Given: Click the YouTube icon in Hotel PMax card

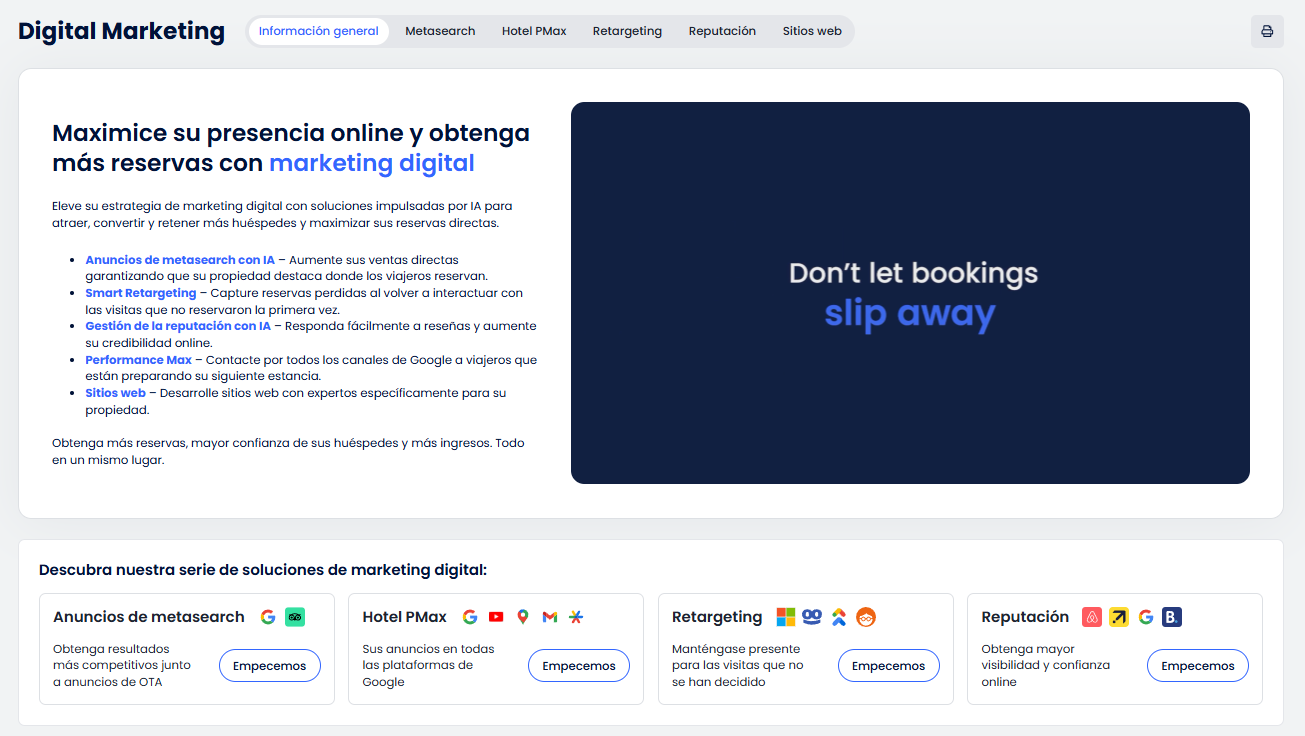Looking at the screenshot, I should click(x=496, y=617).
